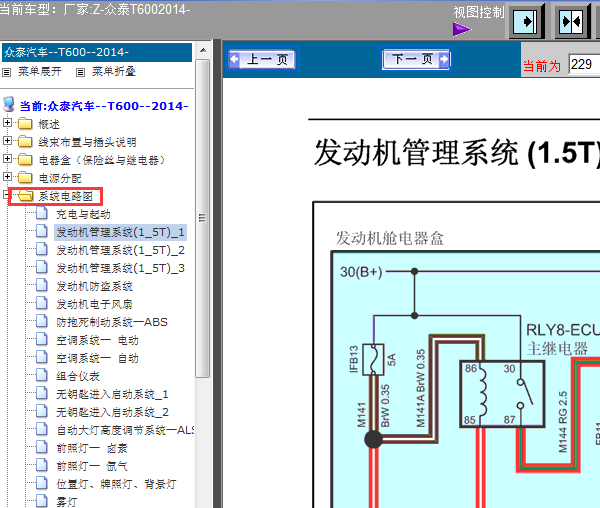Click document icon beside 无钥匙进入启动系统_1
The width and height of the screenshot is (600, 508).
(42, 393)
